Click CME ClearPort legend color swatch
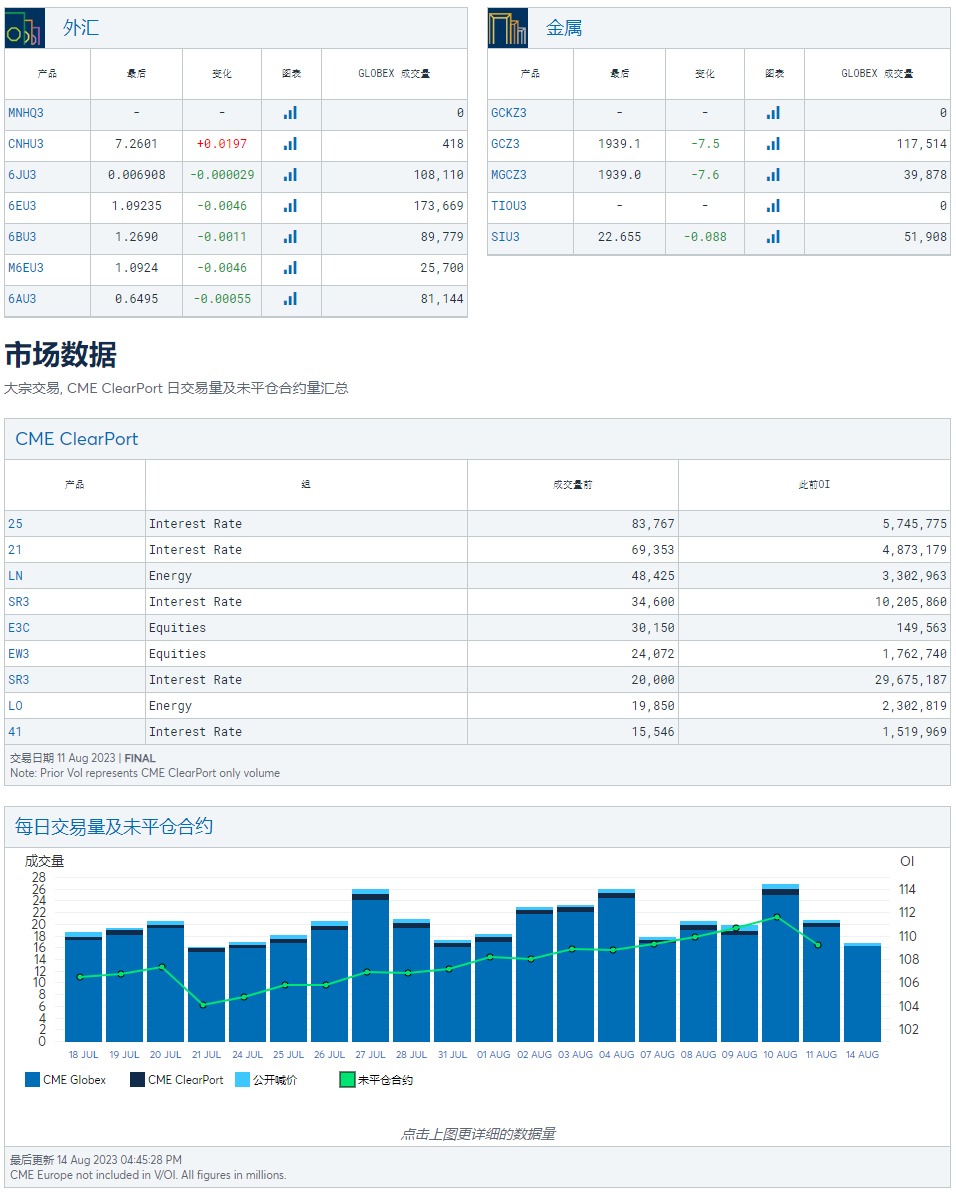 138,1079
